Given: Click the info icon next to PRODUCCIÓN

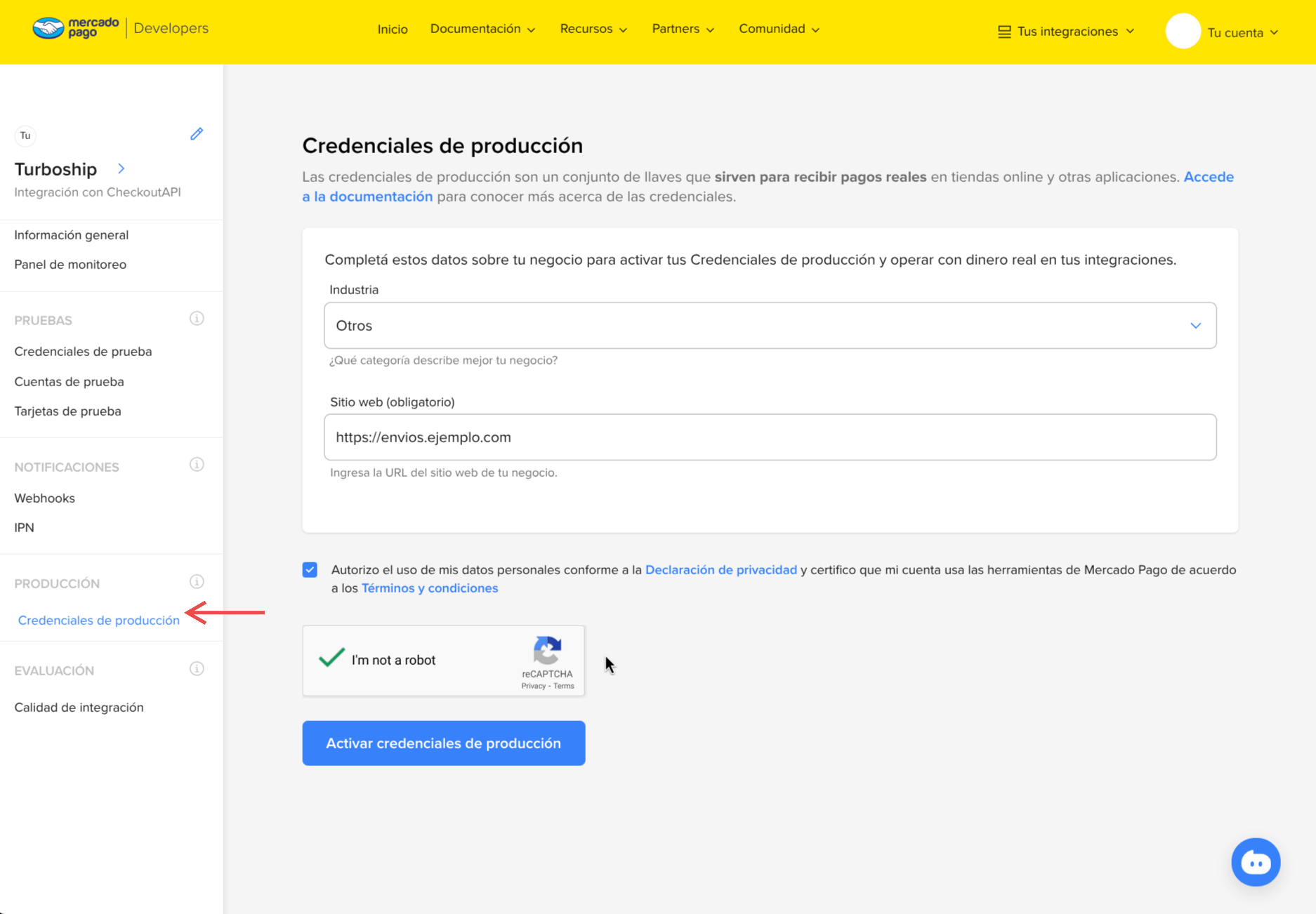Looking at the screenshot, I should coord(197,581).
